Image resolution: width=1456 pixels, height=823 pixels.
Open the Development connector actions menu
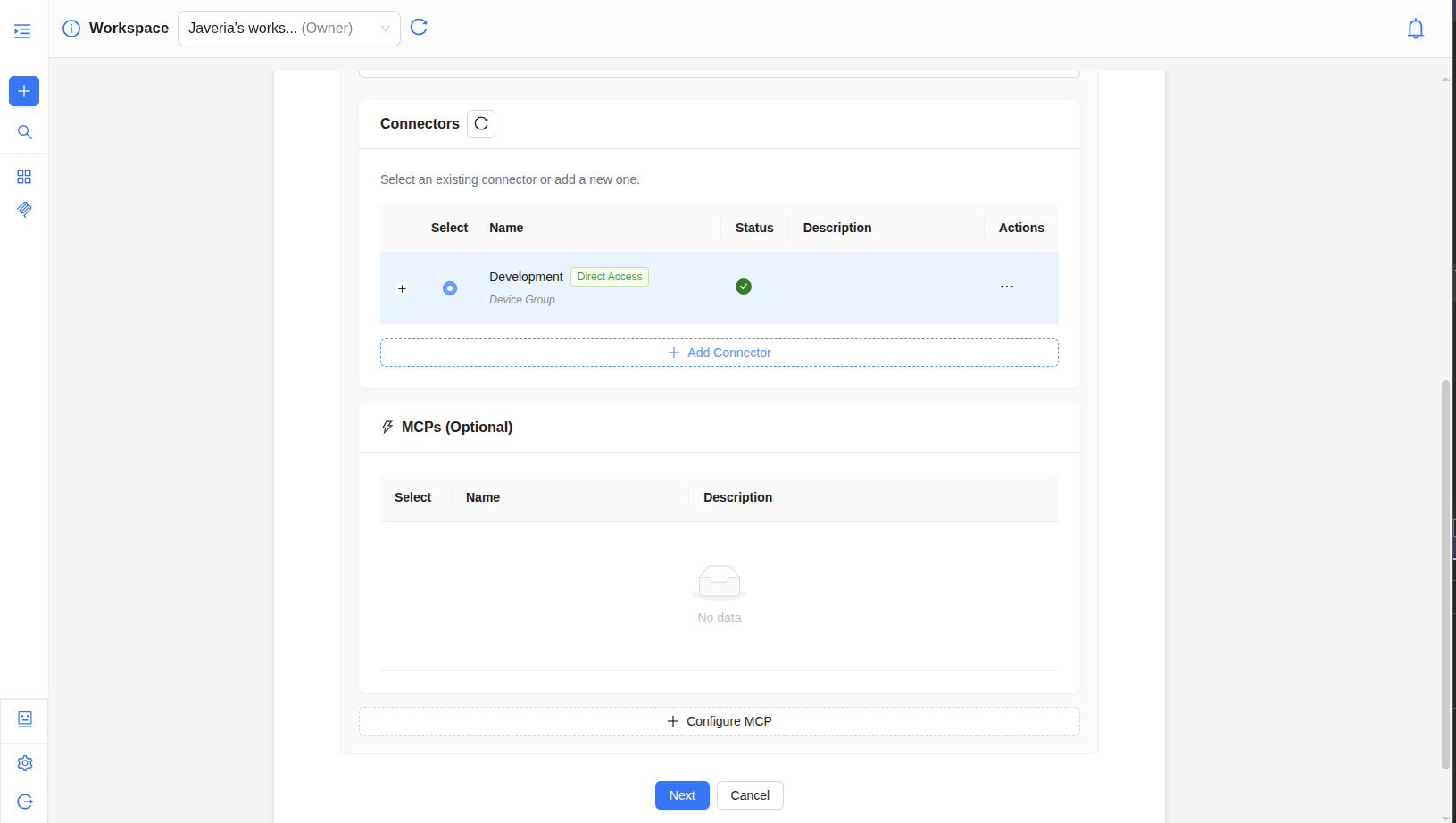click(x=1006, y=287)
